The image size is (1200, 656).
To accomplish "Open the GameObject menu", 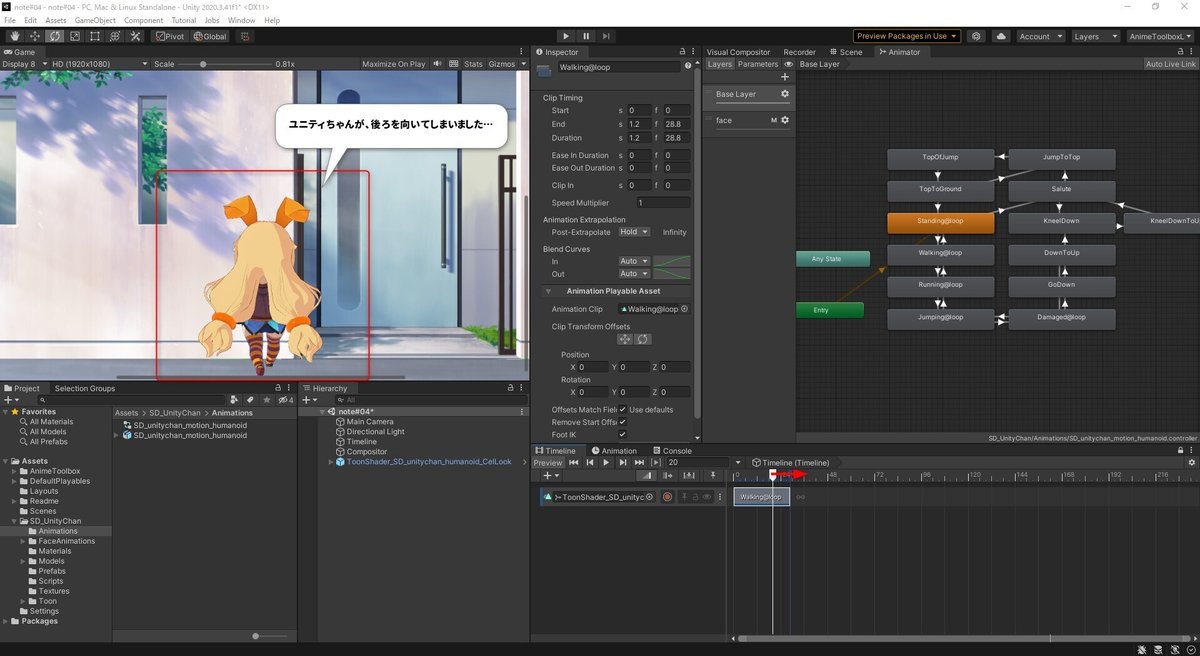I will [x=94, y=20].
